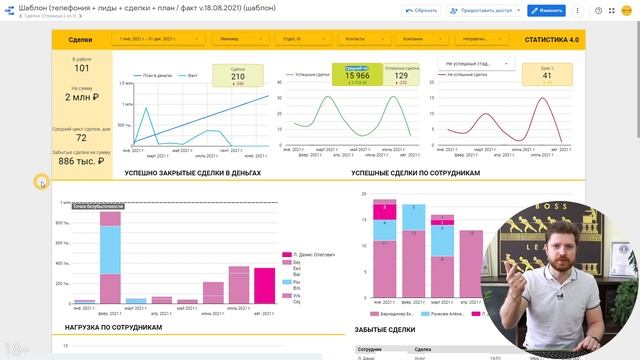
Task: Click Успешные сделки по сотрудникам heading
Action: point(416,173)
